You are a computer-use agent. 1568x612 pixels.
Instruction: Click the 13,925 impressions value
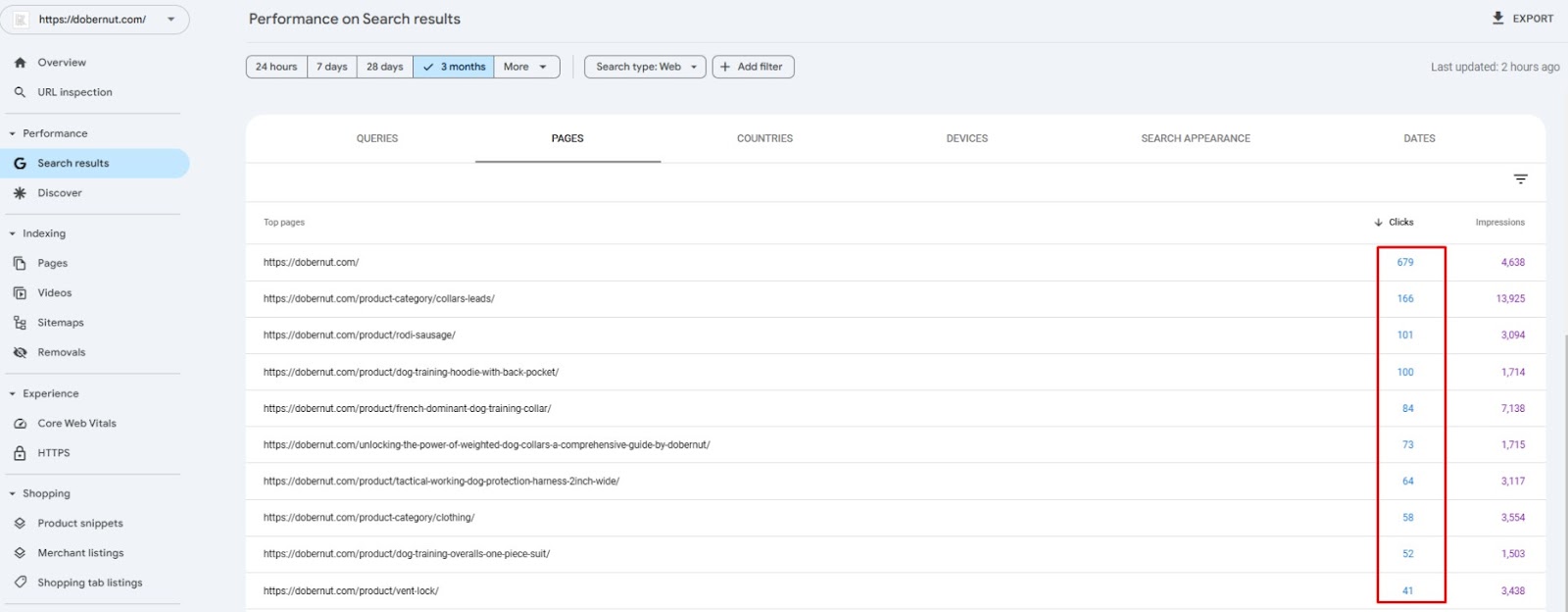point(1510,299)
